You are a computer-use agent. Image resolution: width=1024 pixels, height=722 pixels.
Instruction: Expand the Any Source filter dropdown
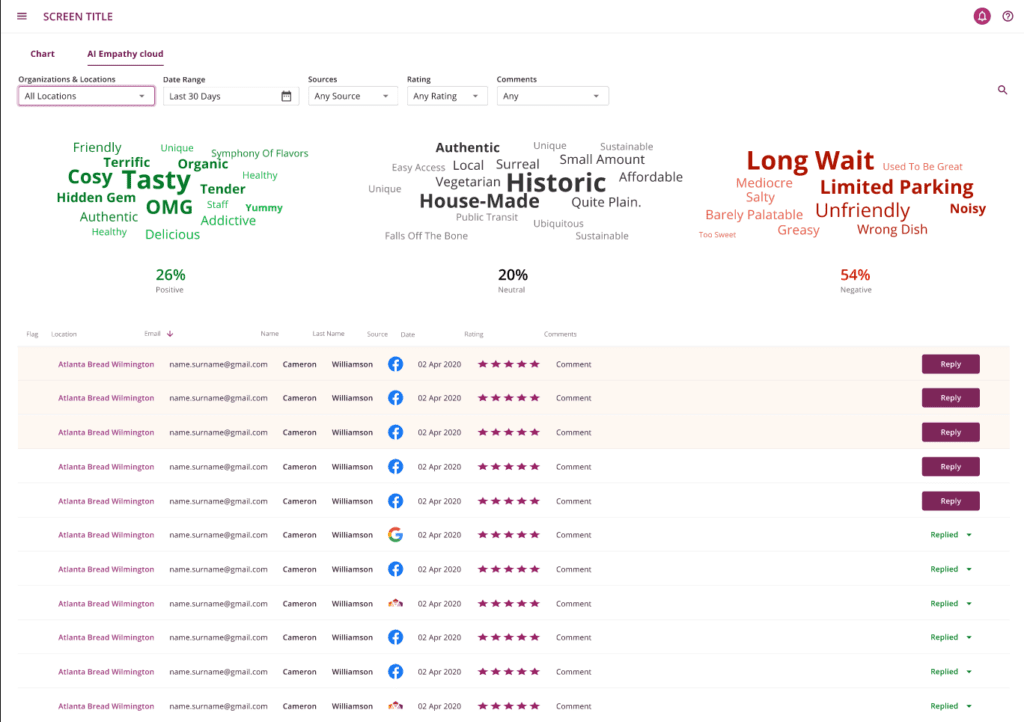(352, 96)
